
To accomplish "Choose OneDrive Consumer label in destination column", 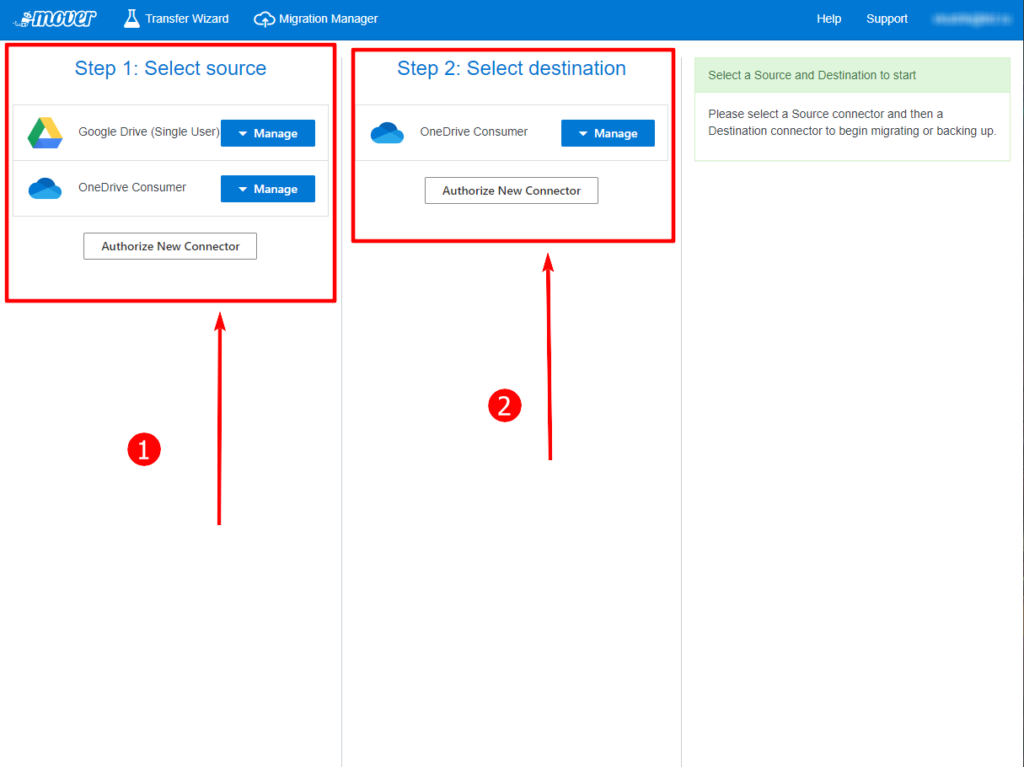I will (x=473, y=132).
